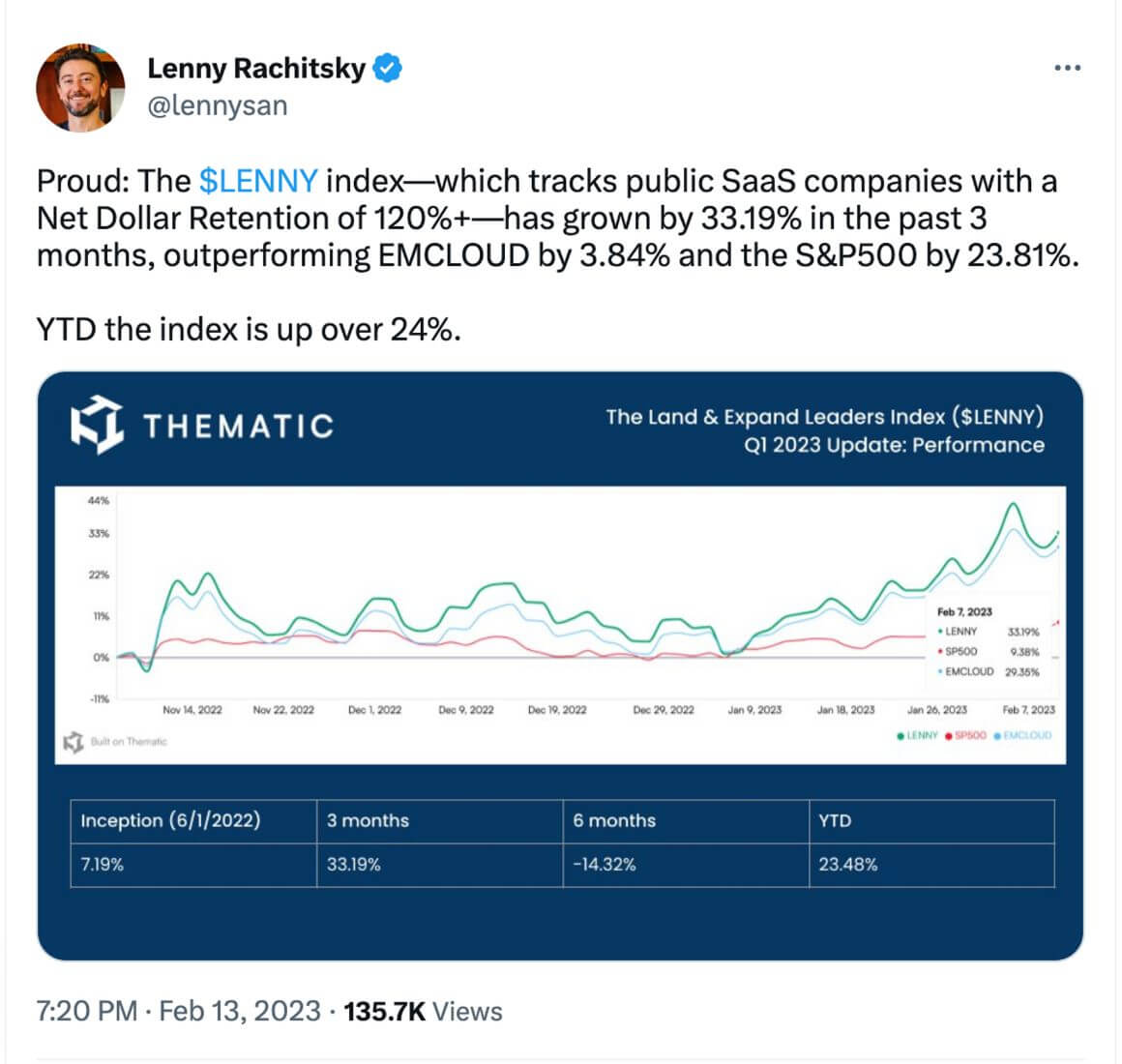
Task: Toggle the LENNY series in chart legend
Action: 918,736
